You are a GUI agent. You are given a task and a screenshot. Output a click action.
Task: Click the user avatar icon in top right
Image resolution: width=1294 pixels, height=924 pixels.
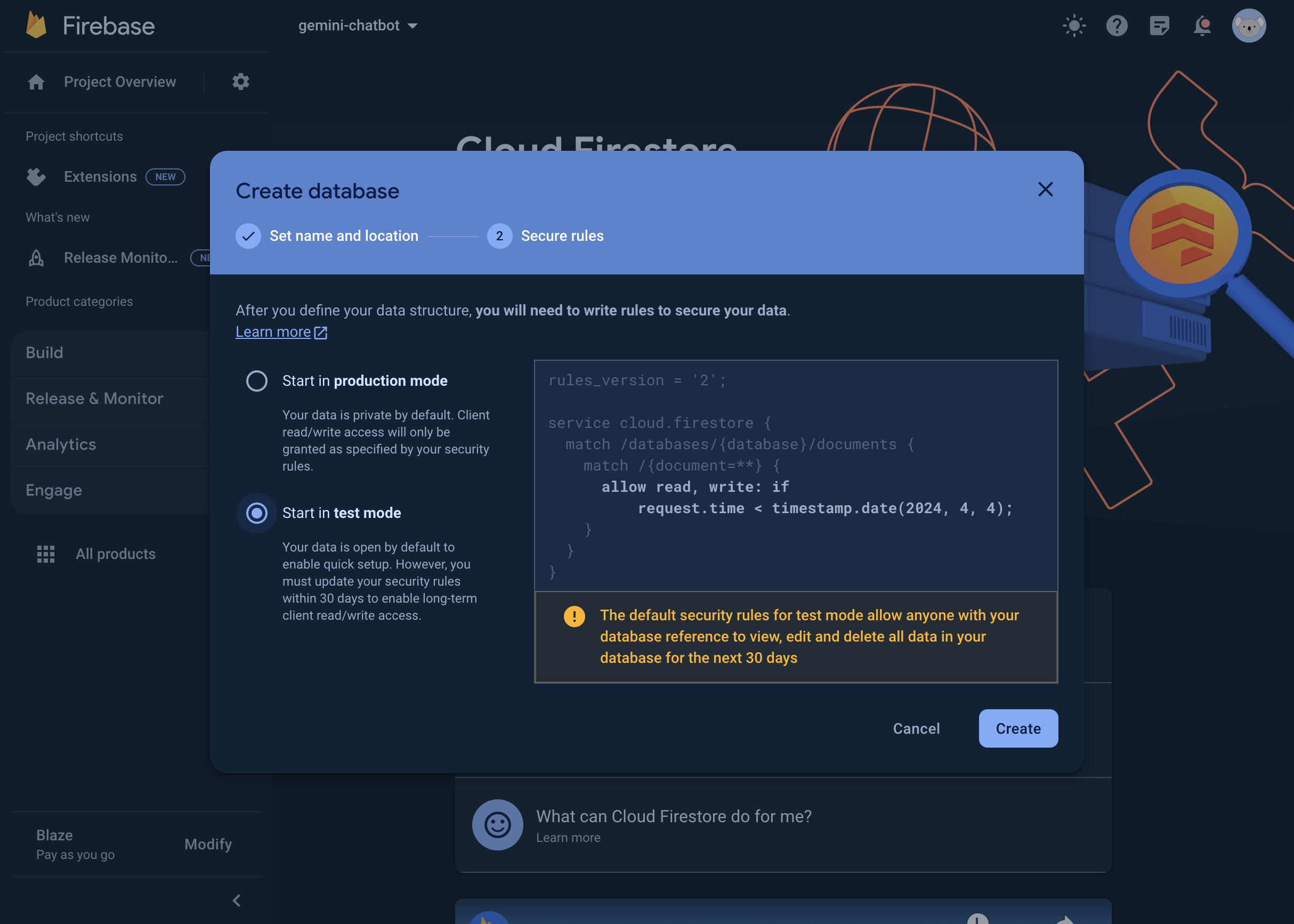pyautogui.click(x=1249, y=25)
